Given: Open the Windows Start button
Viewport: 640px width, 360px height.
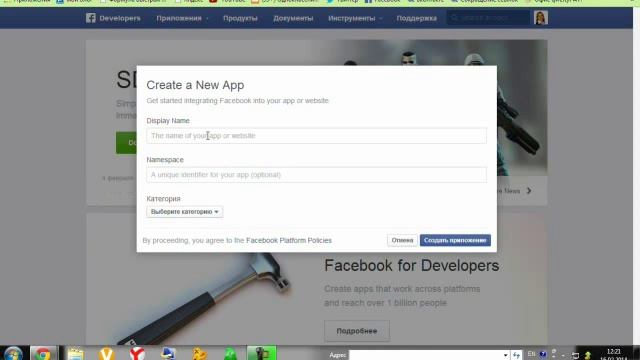Looking at the screenshot, I should (x=13, y=353).
